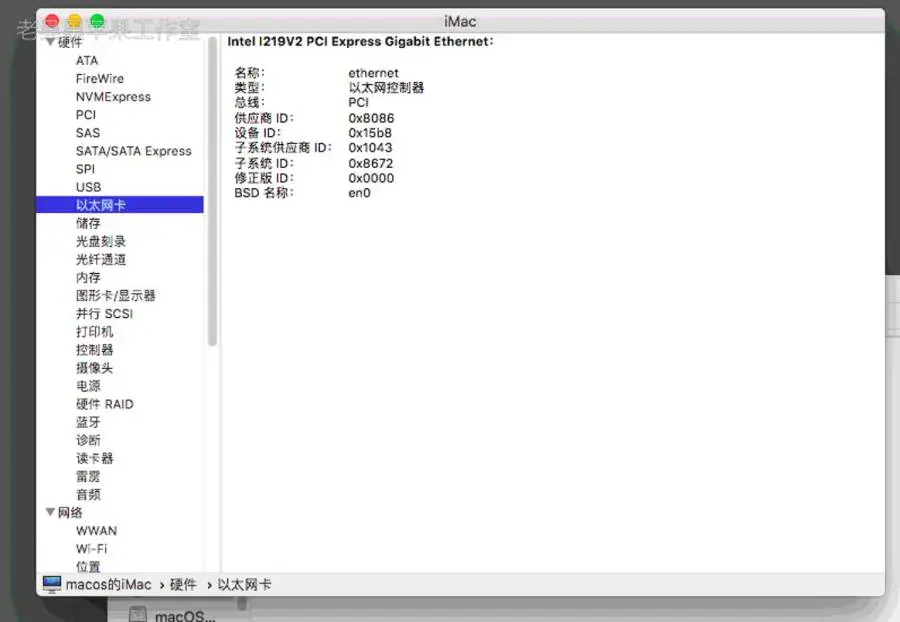This screenshot has height=622, width=900.
Task: Select 打印机 printers entry
Action: tap(95, 332)
